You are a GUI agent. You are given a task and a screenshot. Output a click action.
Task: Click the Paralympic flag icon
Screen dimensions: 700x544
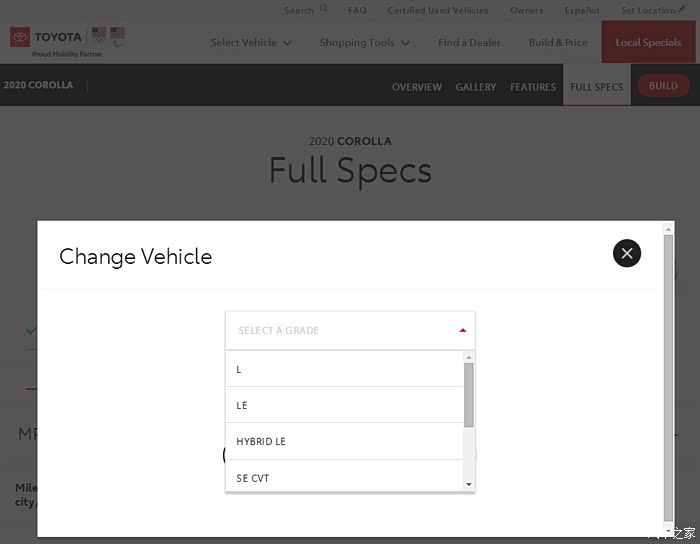pos(118,37)
